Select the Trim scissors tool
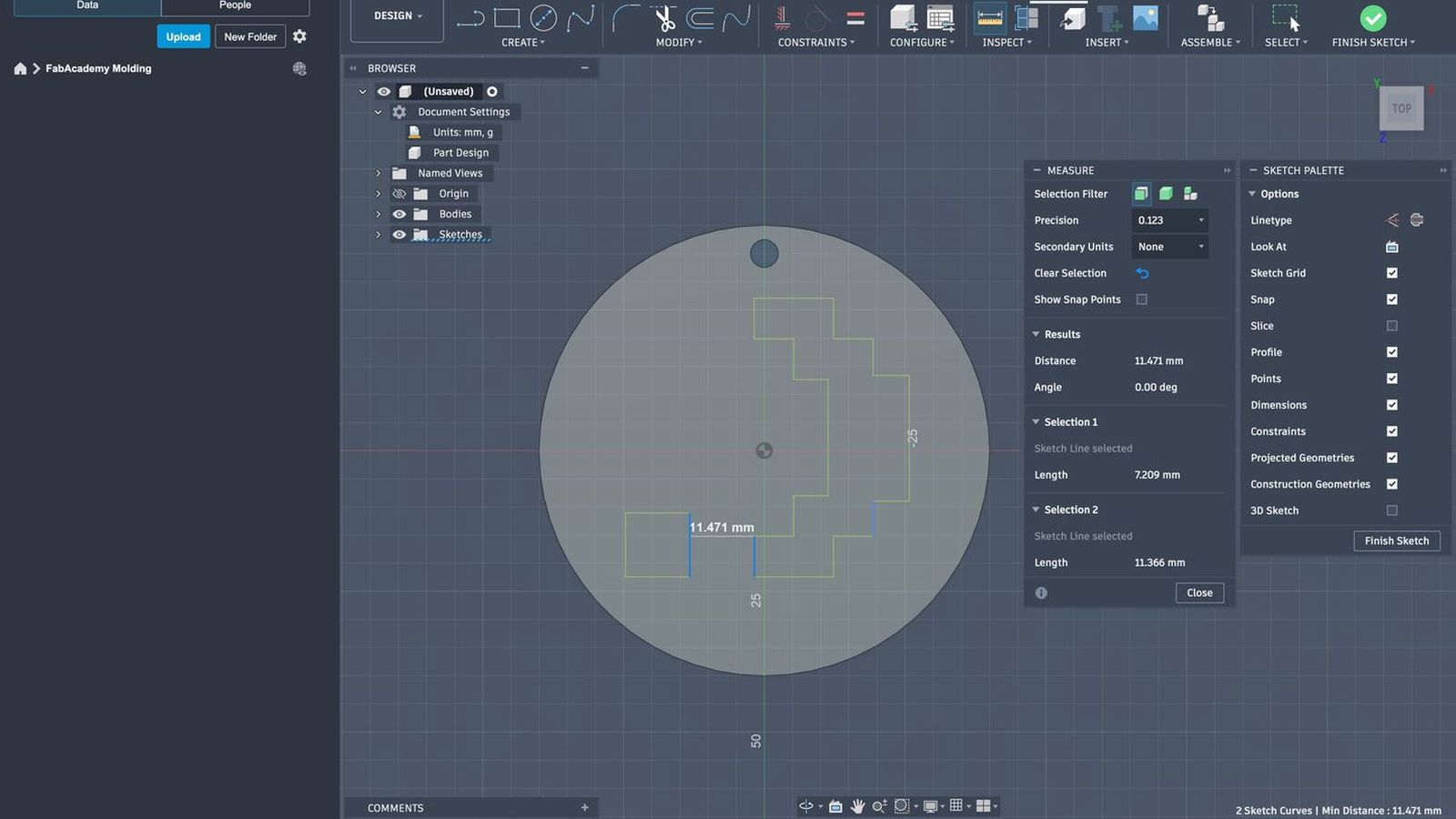The height and width of the screenshot is (819, 1456). pos(665,18)
